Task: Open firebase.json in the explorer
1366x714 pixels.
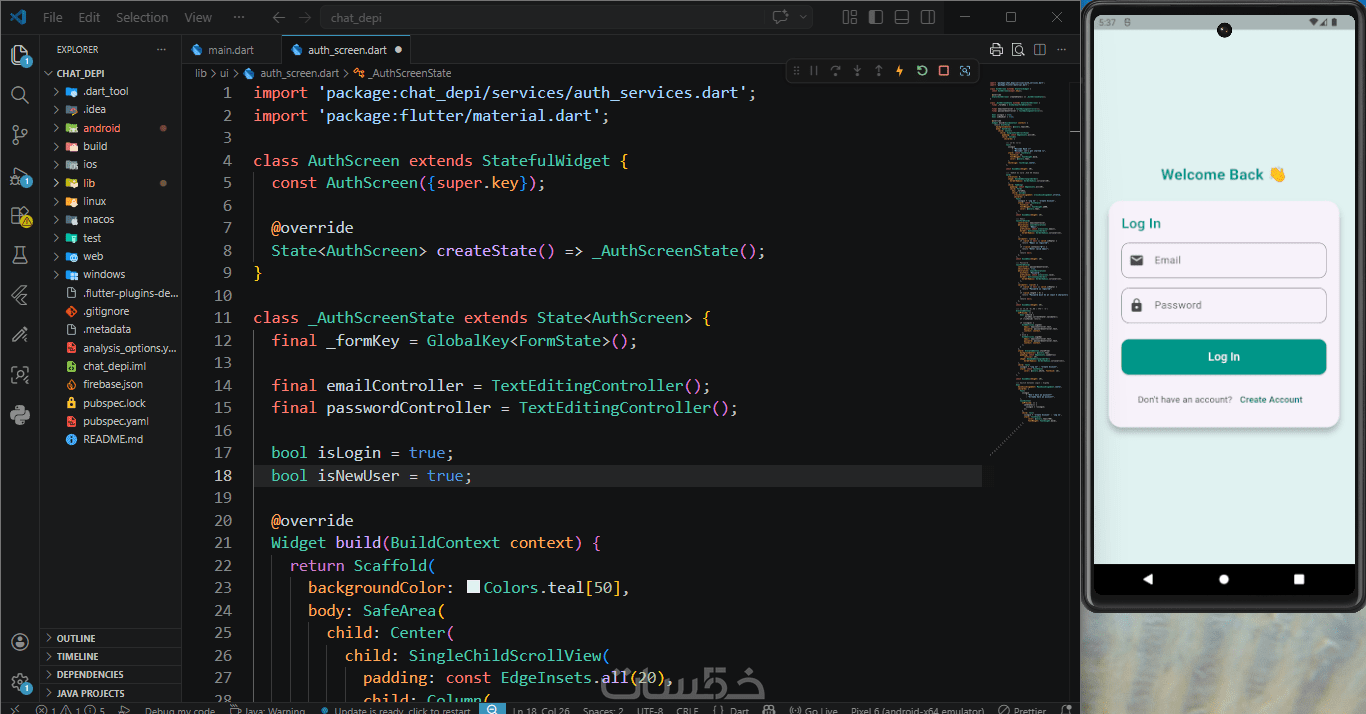Action: tap(111, 384)
